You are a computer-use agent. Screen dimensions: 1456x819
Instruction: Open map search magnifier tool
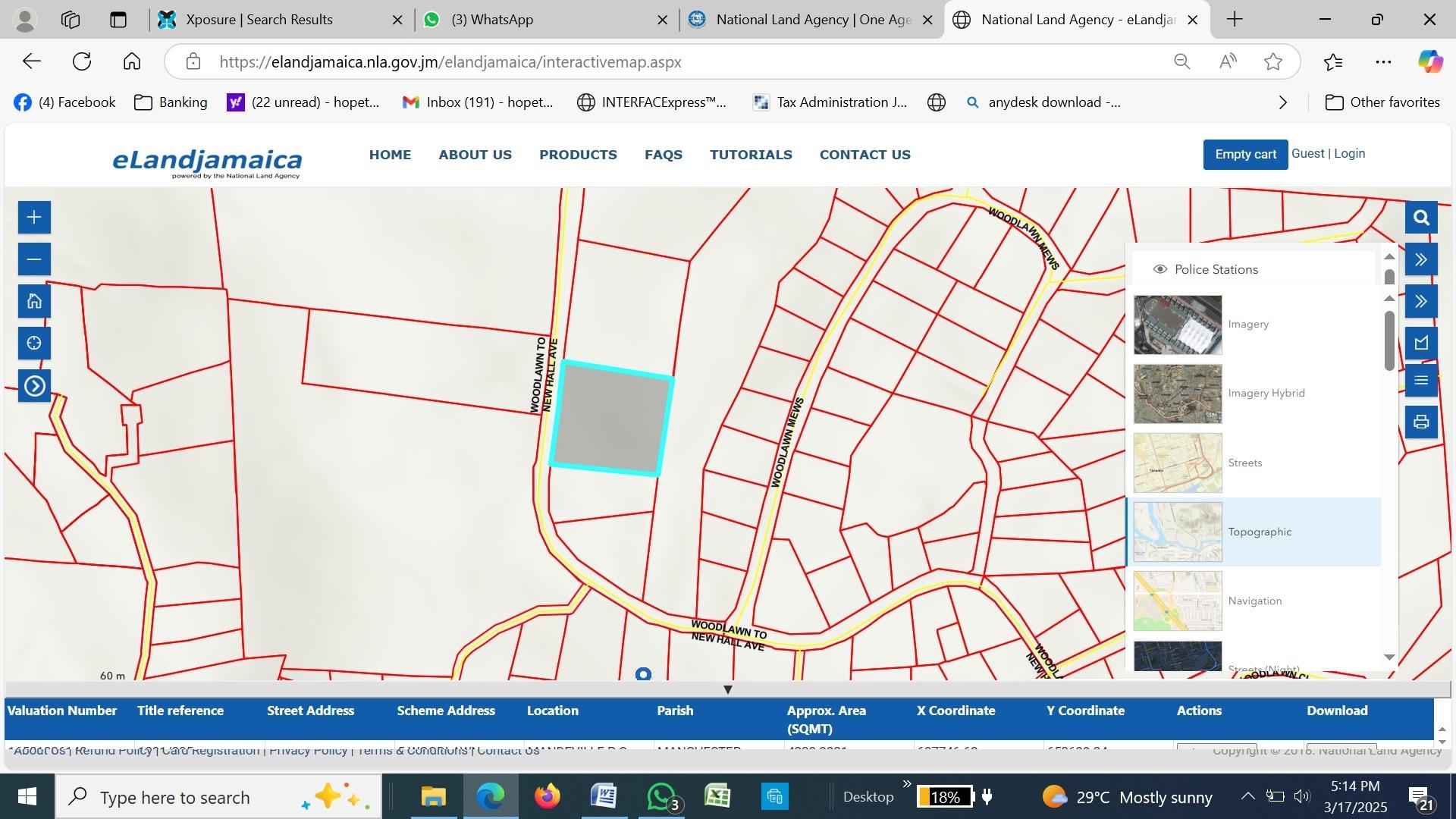[x=1421, y=218]
